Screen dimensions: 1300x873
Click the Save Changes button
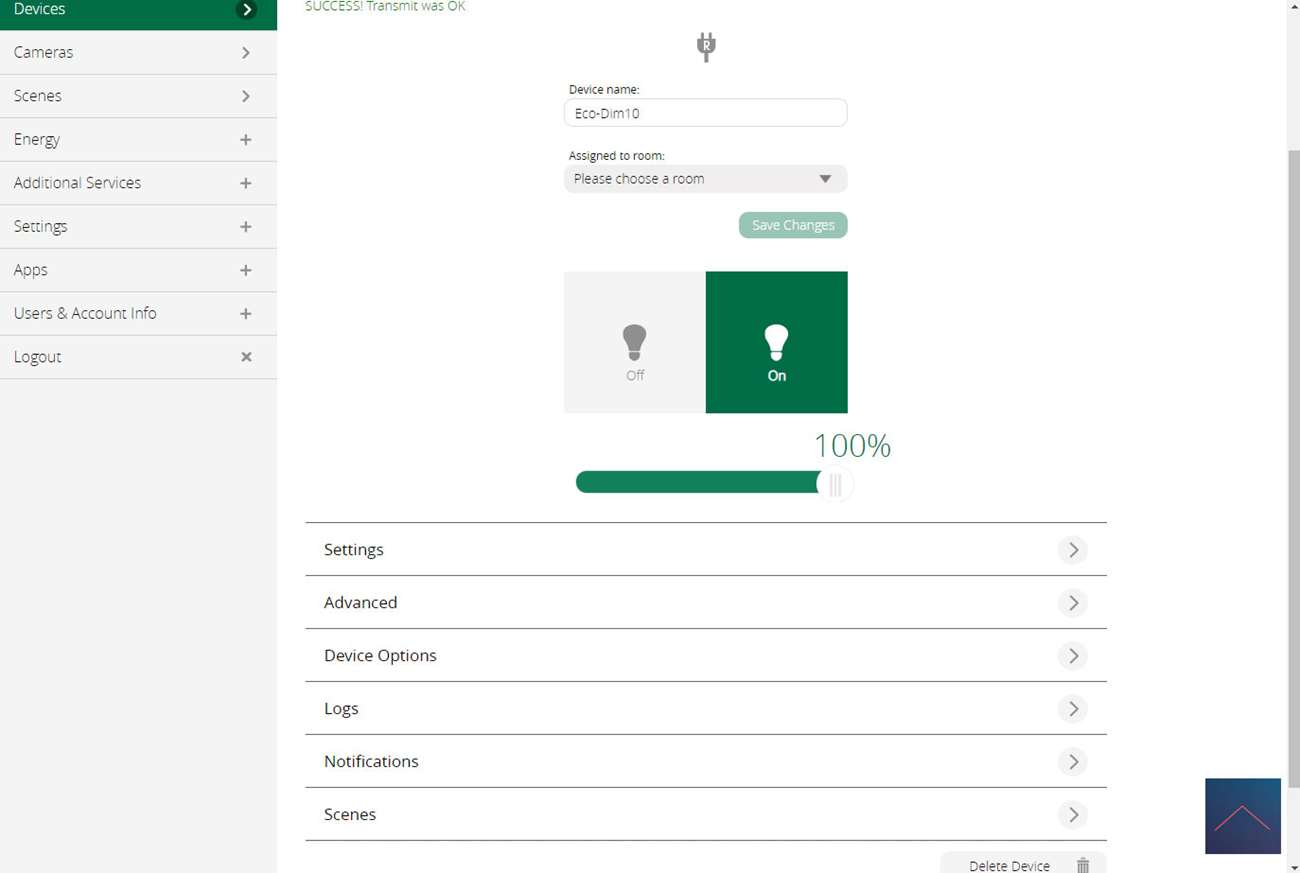coord(793,225)
